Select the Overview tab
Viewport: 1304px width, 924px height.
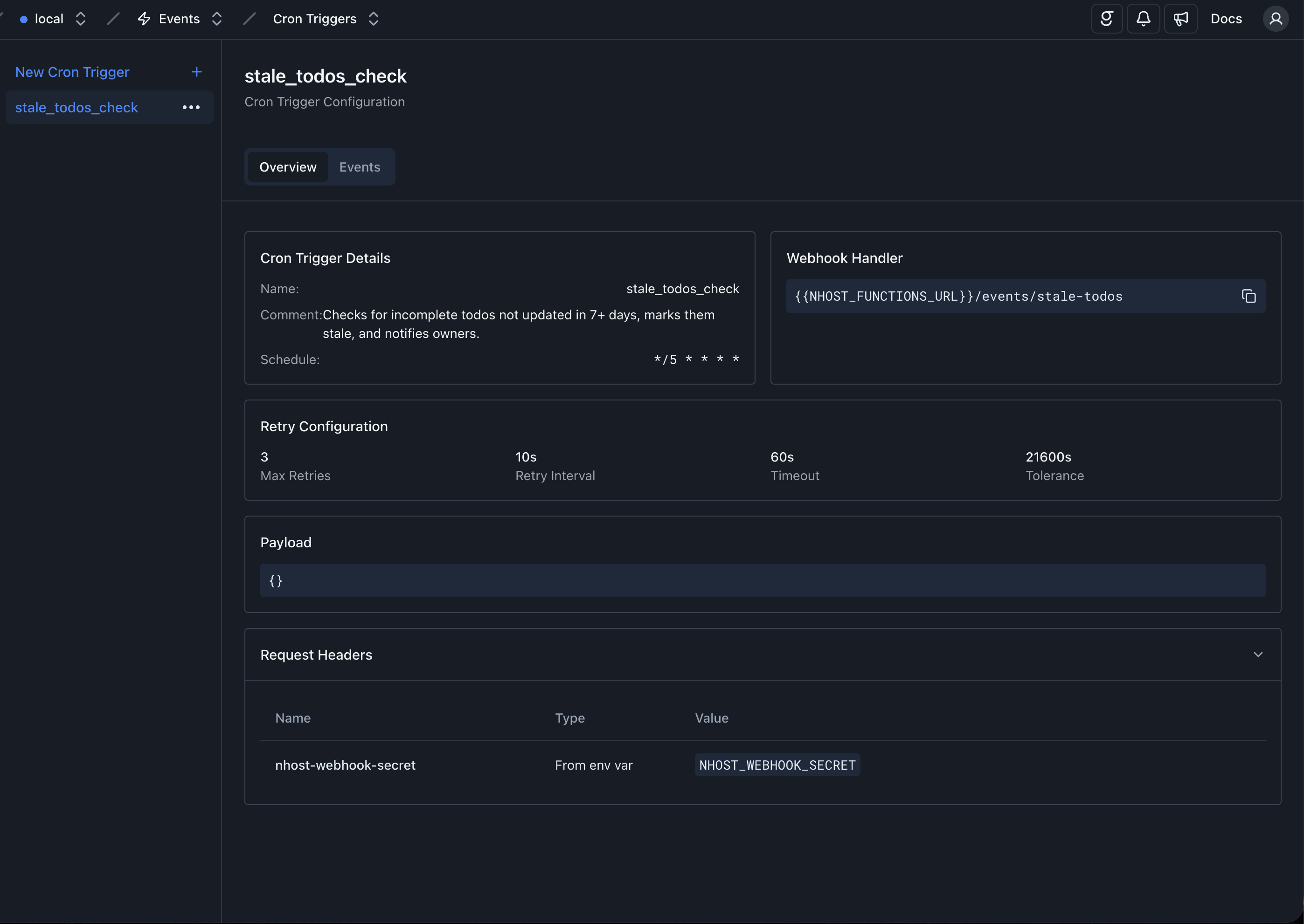click(287, 167)
